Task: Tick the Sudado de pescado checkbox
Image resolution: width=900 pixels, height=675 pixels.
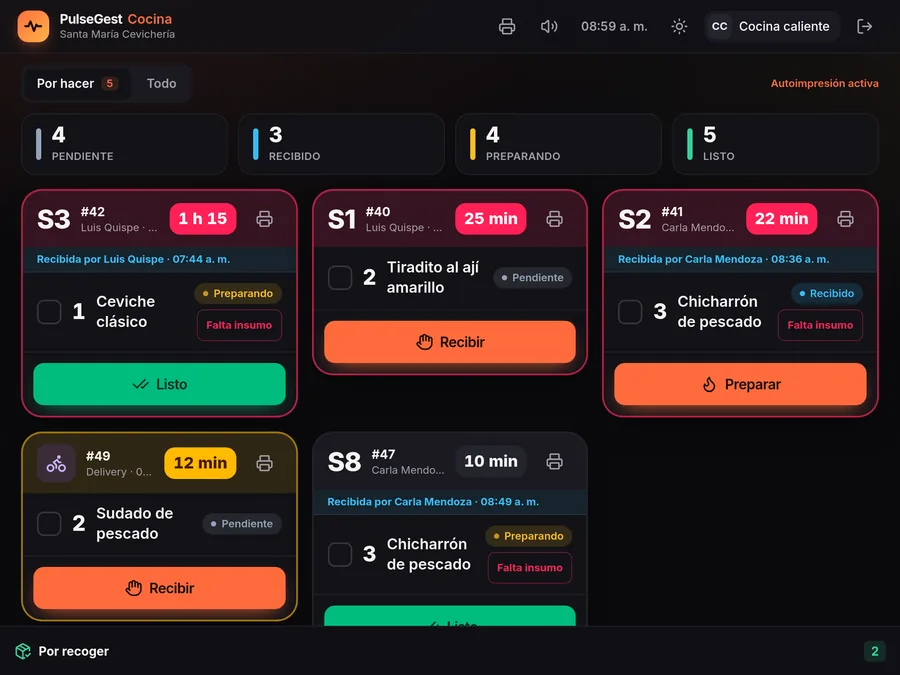Action: (49, 523)
